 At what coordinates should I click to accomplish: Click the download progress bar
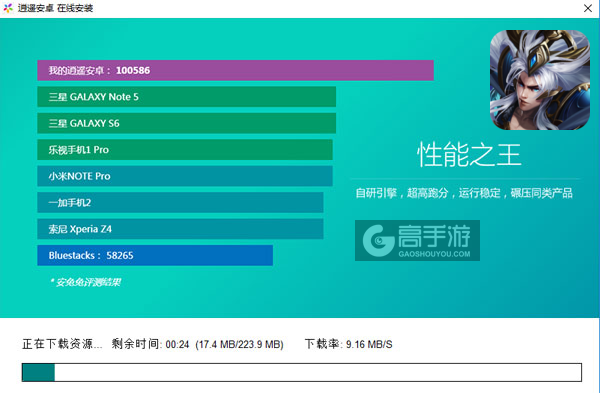[x=302, y=372]
